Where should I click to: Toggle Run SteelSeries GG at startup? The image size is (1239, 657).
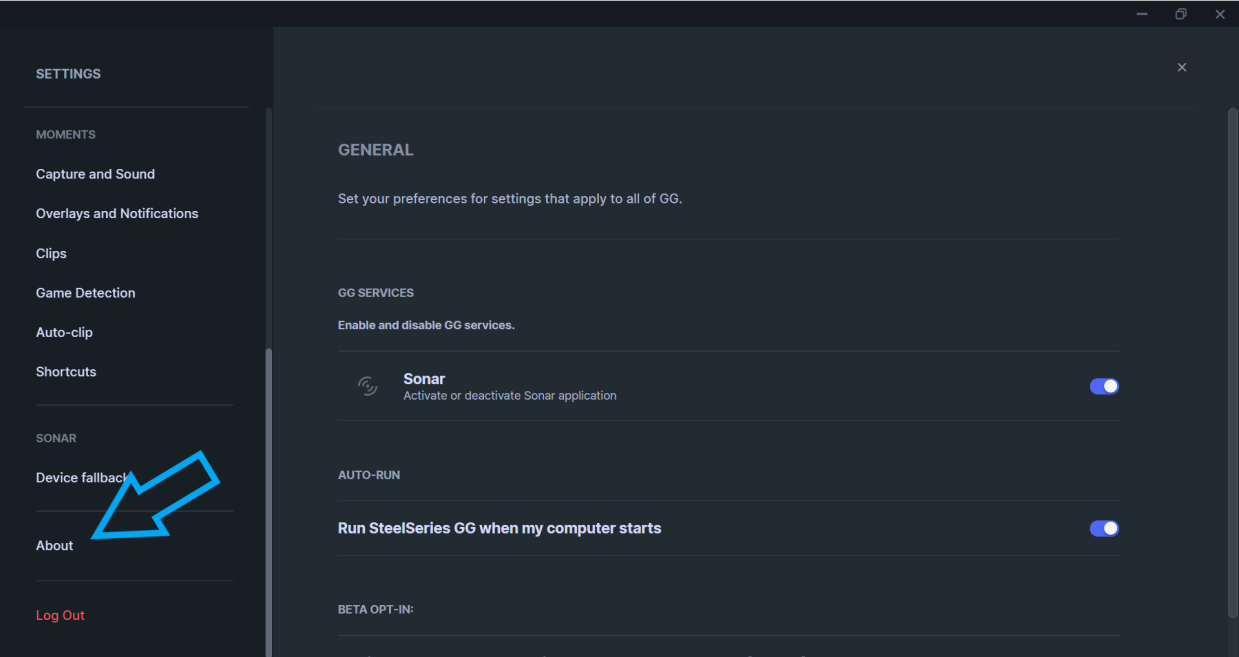coord(1104,528)
